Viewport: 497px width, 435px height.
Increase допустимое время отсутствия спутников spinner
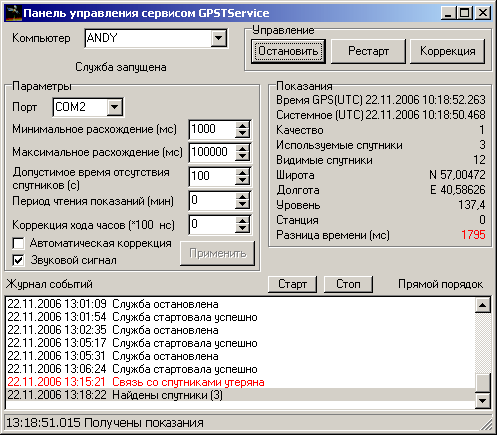coord(242,173)
